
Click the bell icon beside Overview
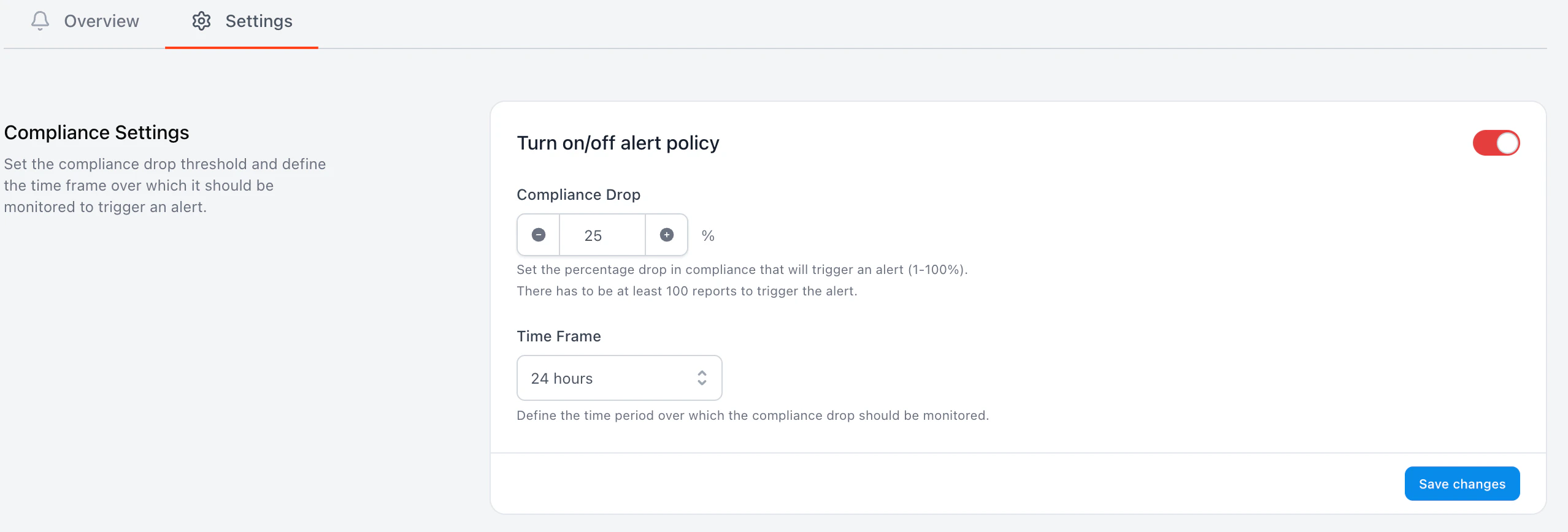(x=40, y=21)
